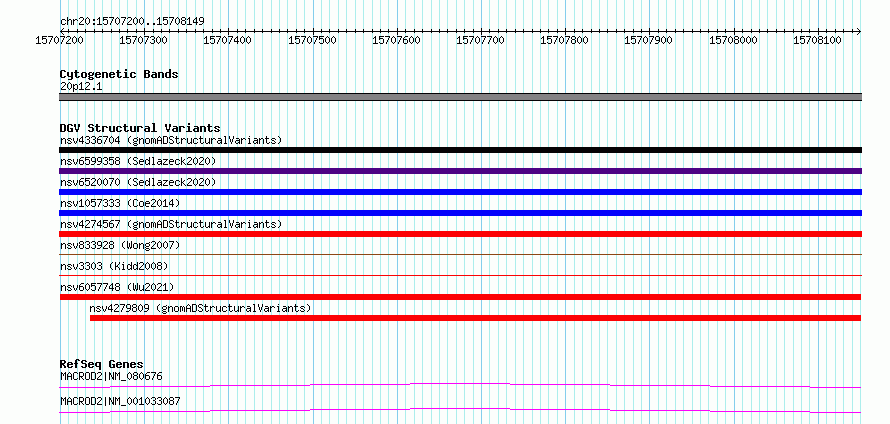
Task: Click the red nsv4279809 variant bar
Action: (476, 318)
